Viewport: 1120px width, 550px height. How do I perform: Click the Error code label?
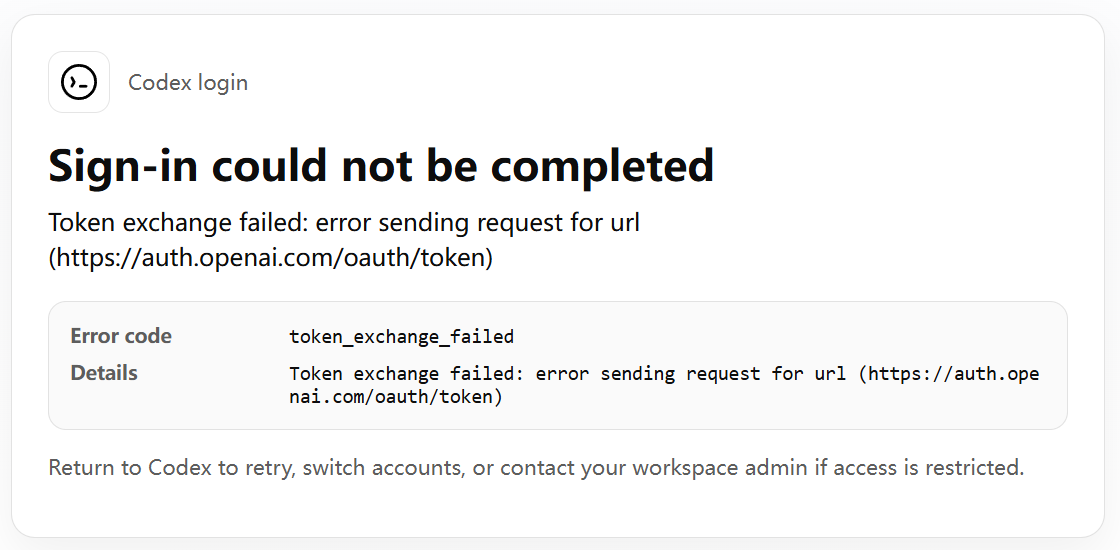[121, 336]
